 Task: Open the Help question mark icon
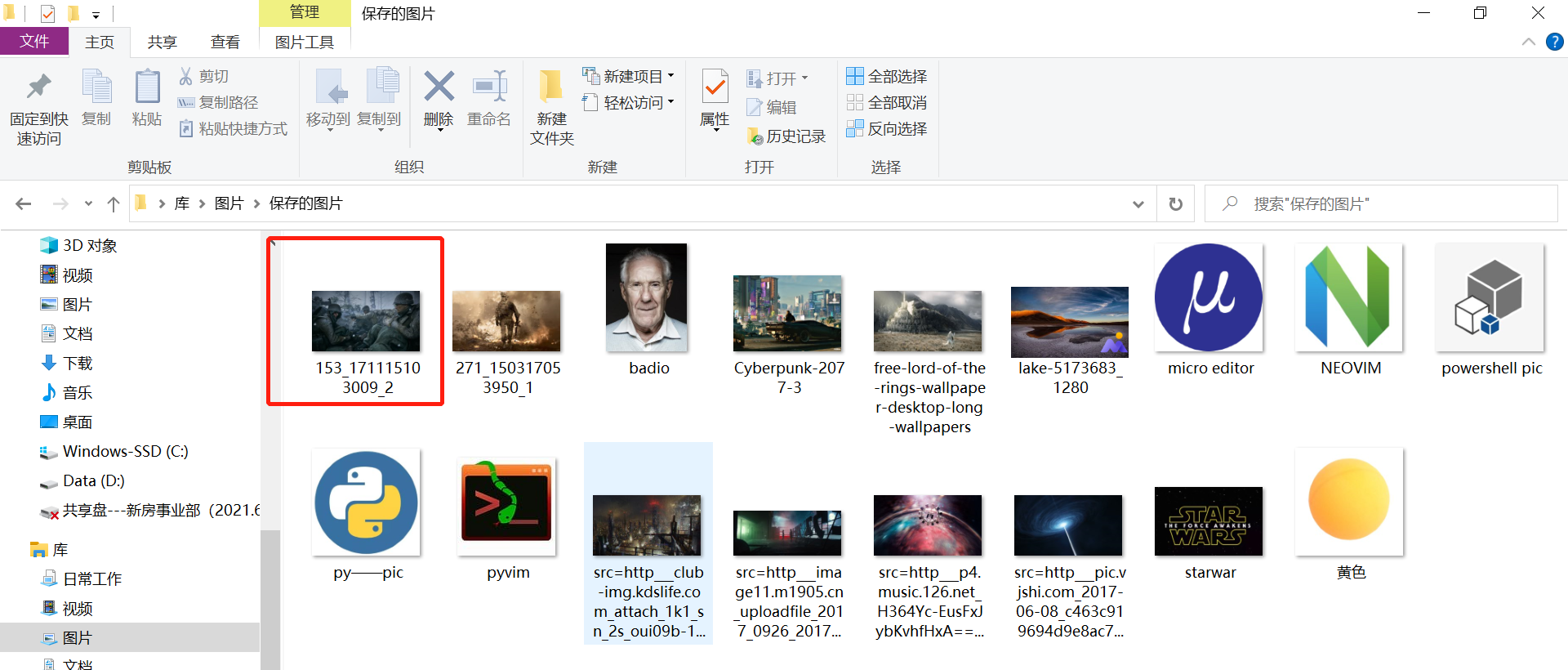pos(1555,42)
